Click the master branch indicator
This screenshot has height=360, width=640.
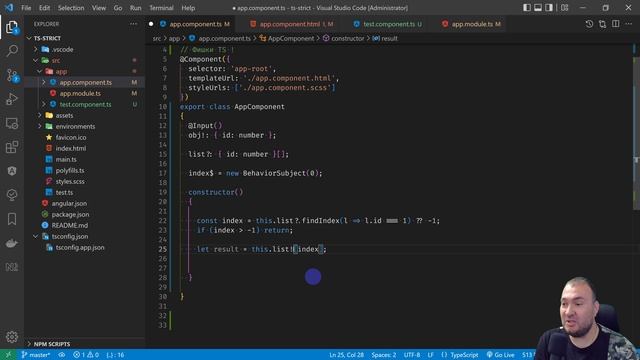[36, 355]
